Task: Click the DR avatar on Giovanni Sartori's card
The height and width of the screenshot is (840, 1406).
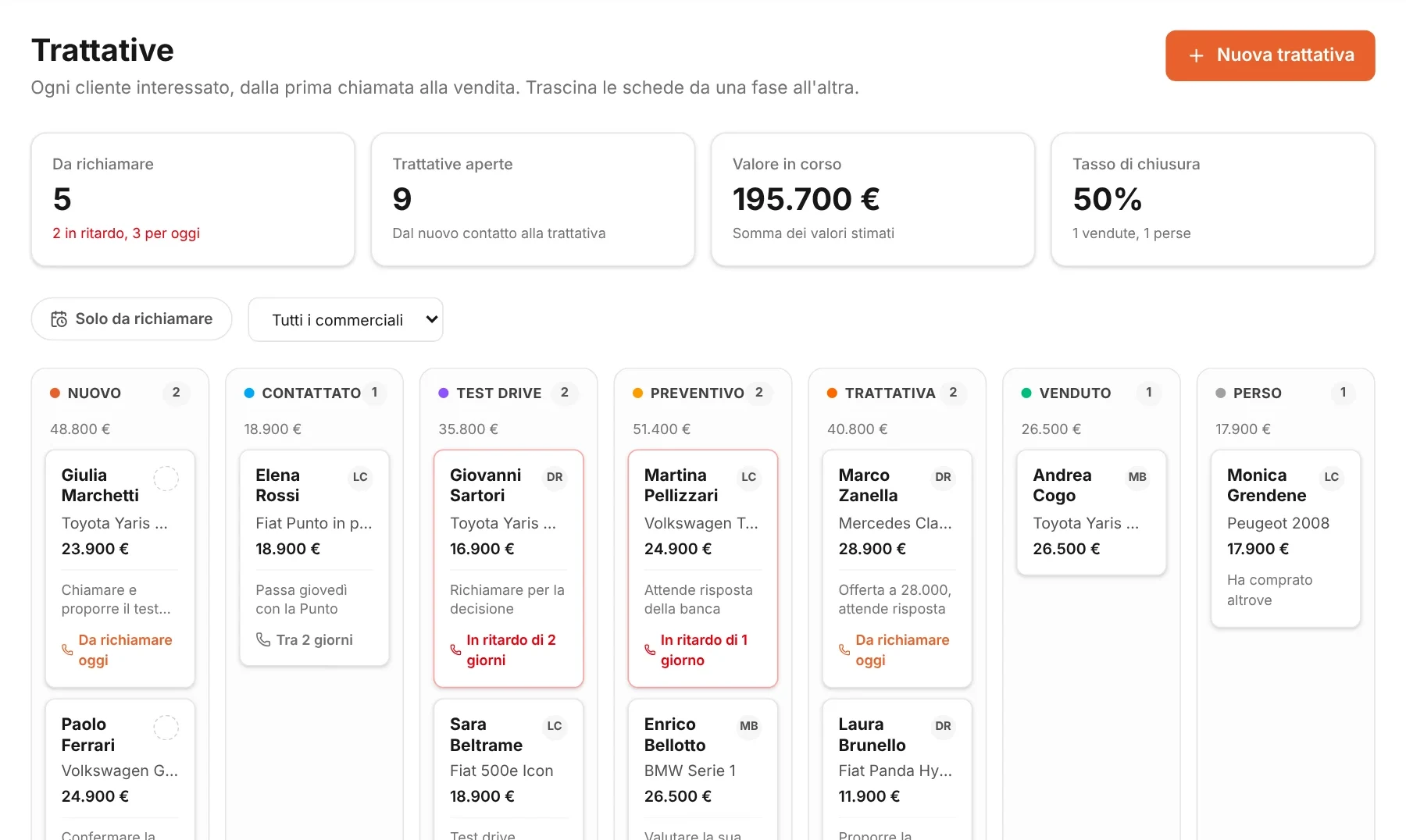Action: pos(555,477)
